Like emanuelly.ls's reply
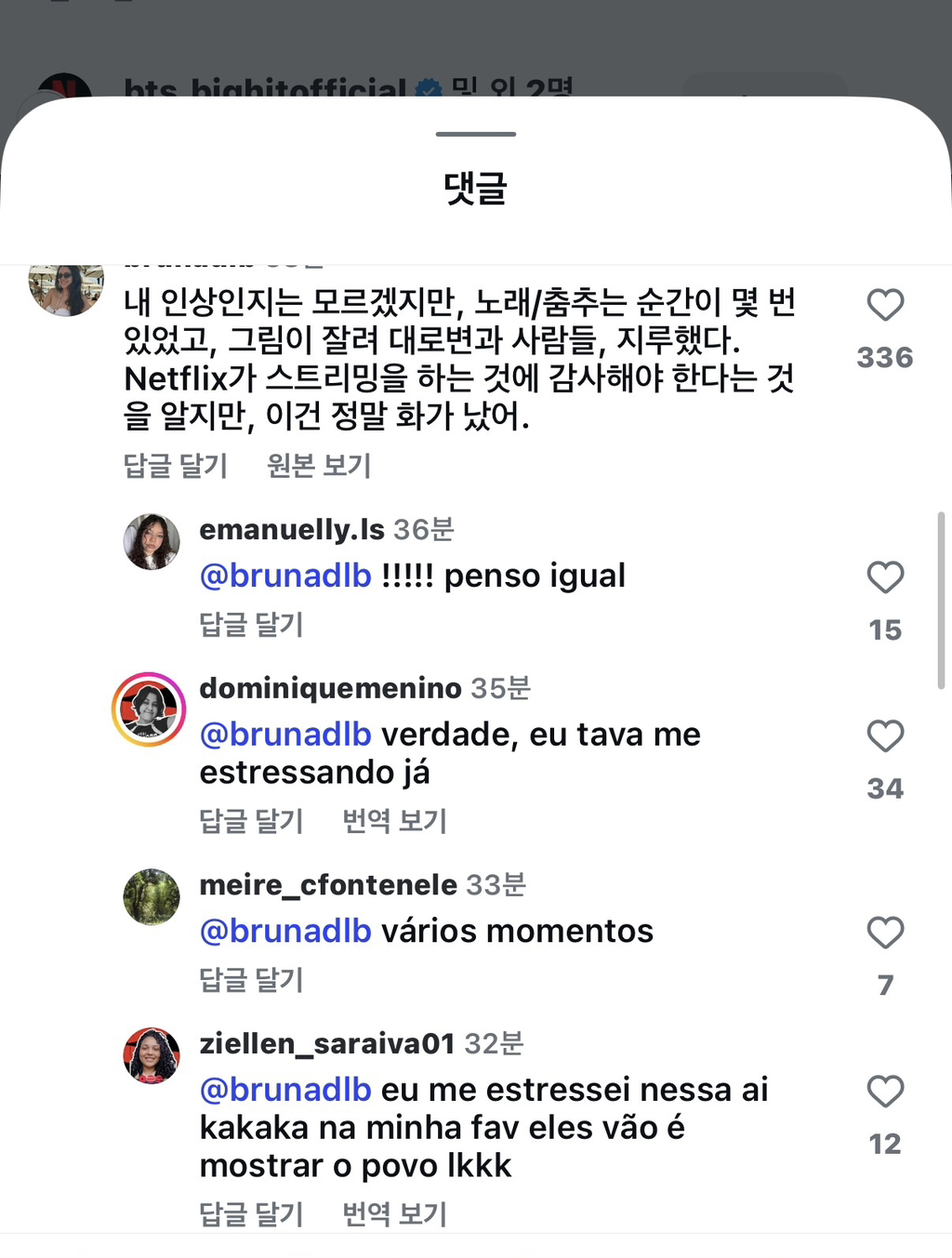The height and width of the screenshot is (1258, 952). coord(884,577)
